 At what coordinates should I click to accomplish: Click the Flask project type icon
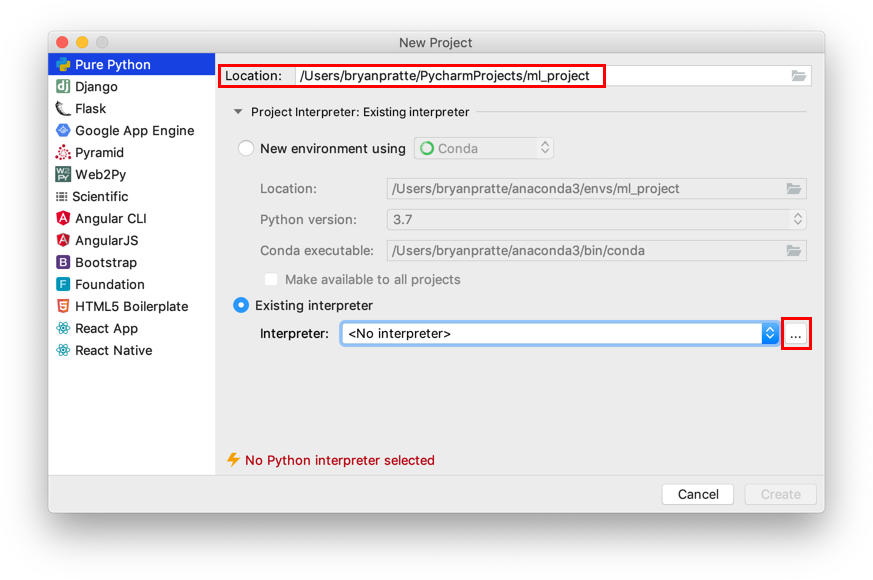(63, 109)
